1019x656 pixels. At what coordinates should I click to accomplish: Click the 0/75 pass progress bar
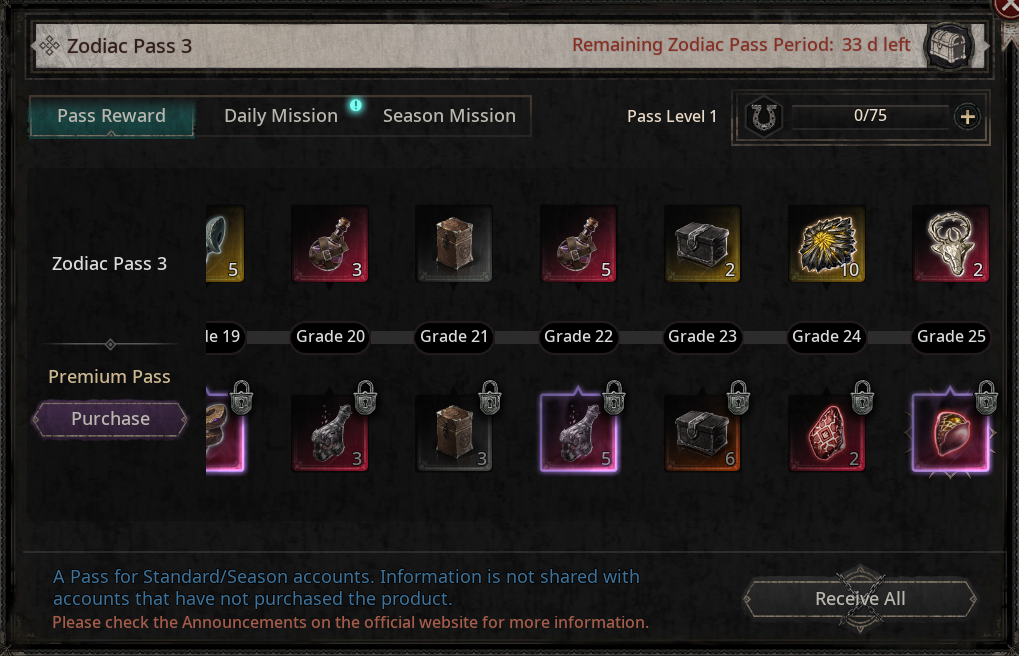click(x=870, y=116)
